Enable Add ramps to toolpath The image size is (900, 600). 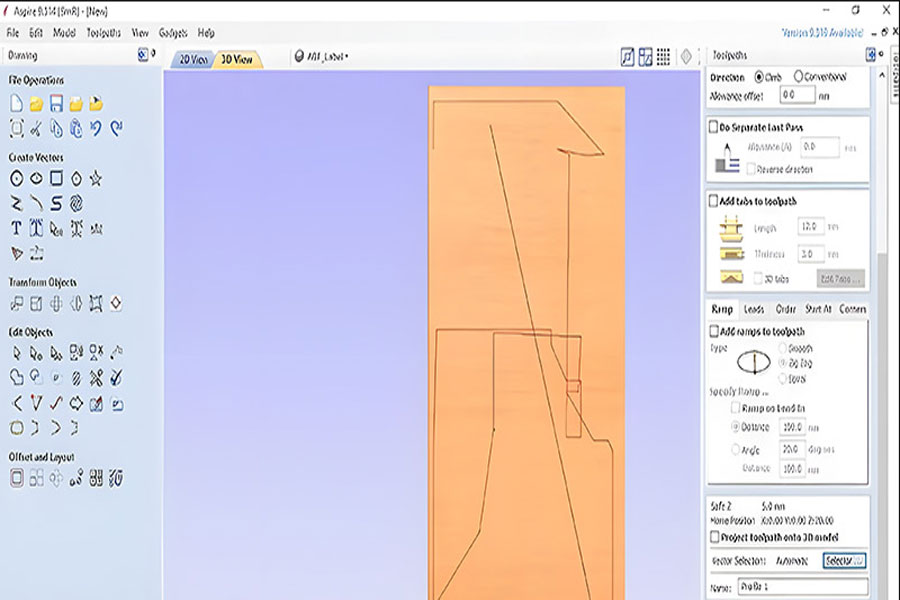point(714,331)
